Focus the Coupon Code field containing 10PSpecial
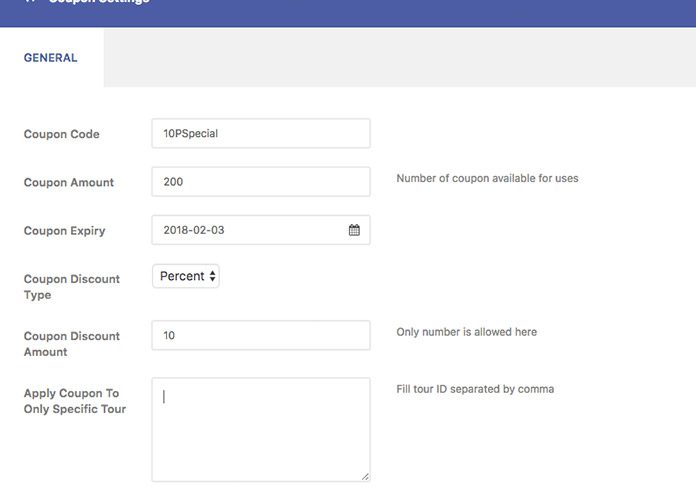The width and height of the screenshot is (696, 490). point(261,133)
